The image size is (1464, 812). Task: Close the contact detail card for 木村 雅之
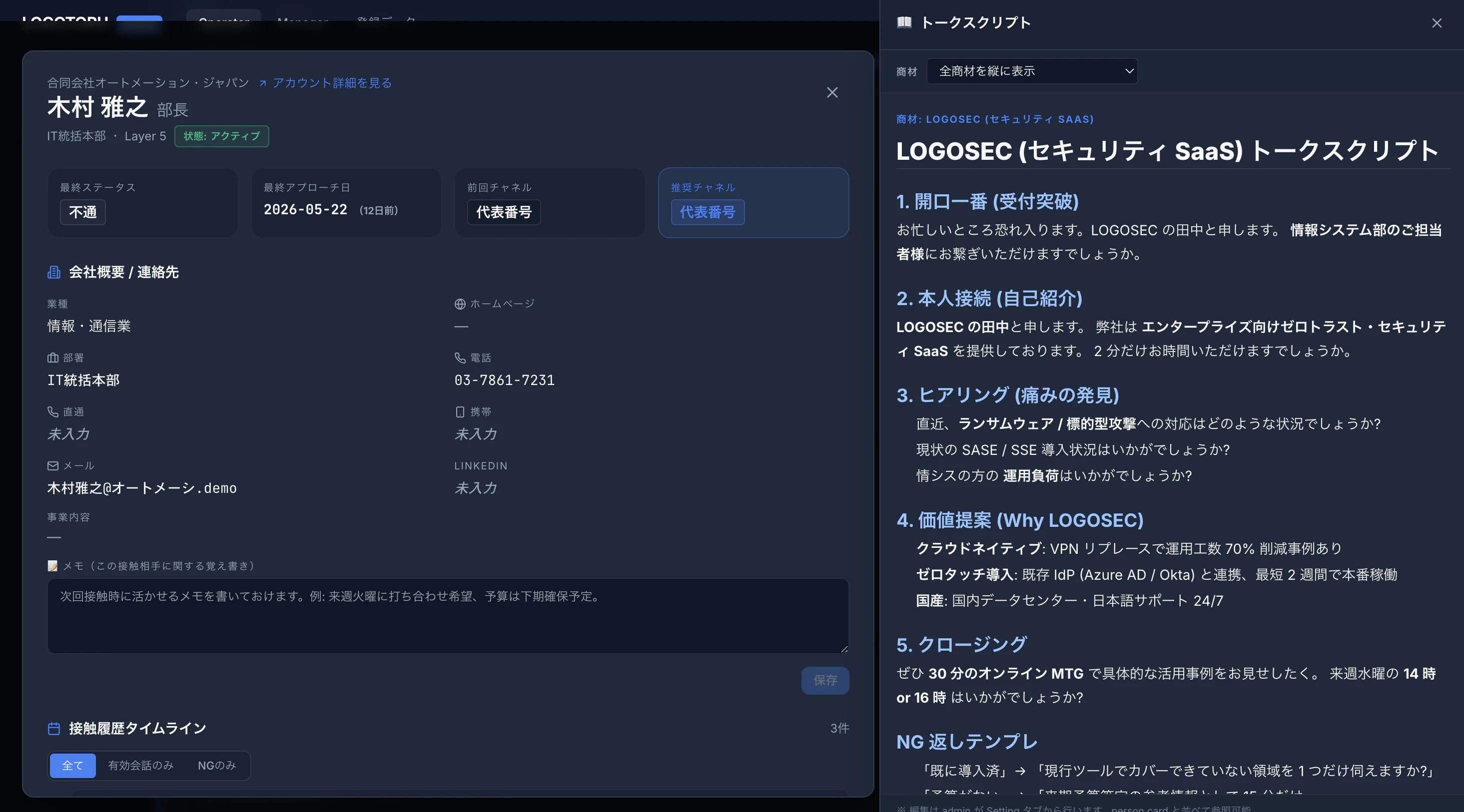click(832, 92)
